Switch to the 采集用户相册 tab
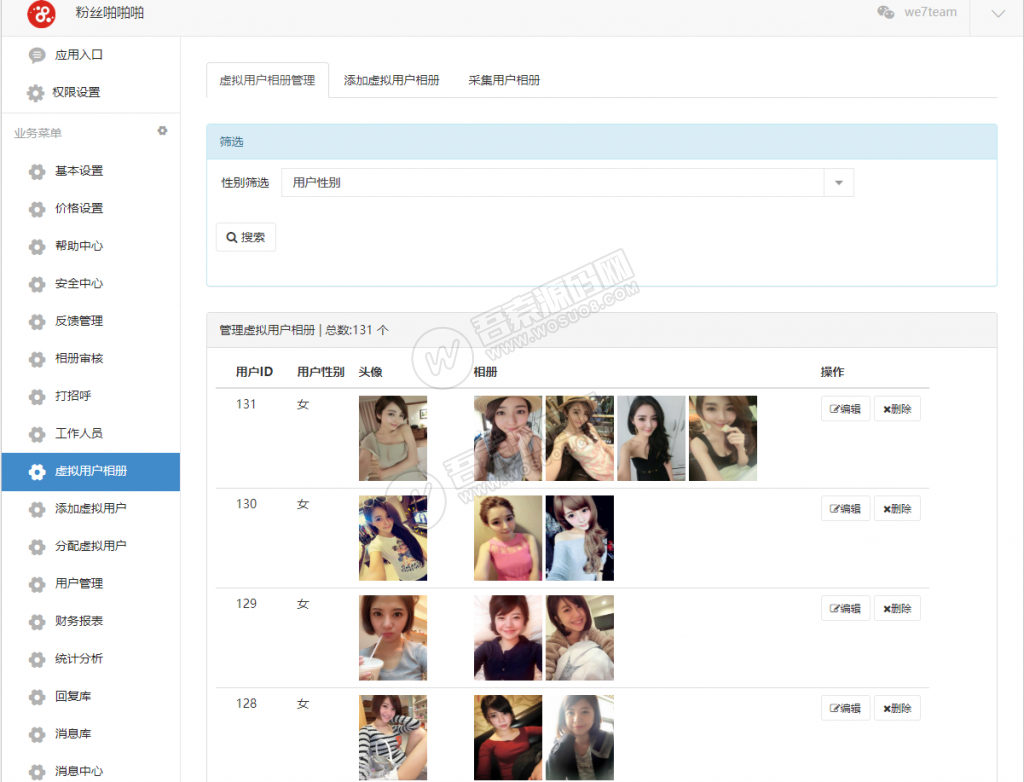 pyautogui.click(x=504, y=80)
